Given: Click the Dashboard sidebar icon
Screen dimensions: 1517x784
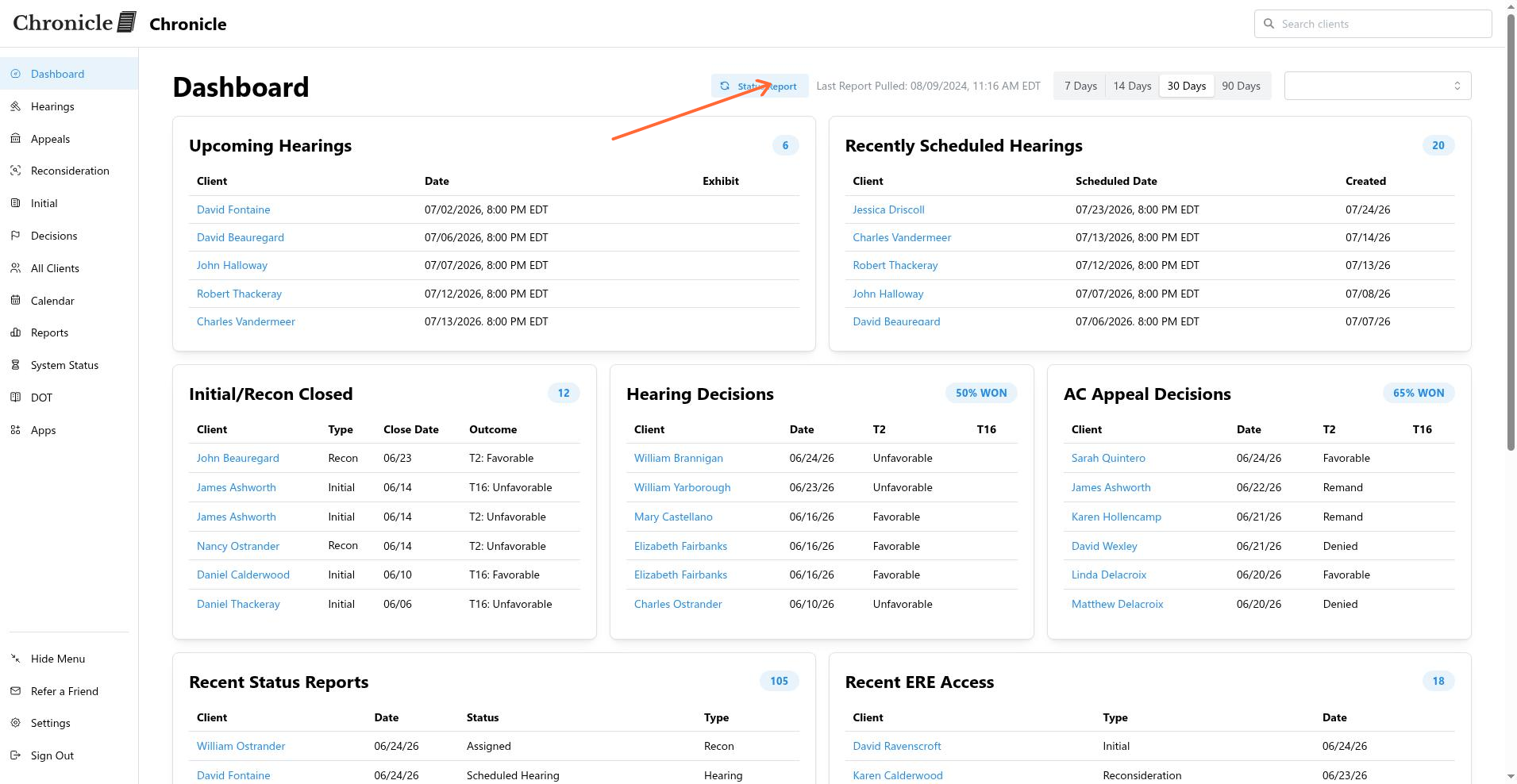Looking at the screenshot, I should click(15, 74).
